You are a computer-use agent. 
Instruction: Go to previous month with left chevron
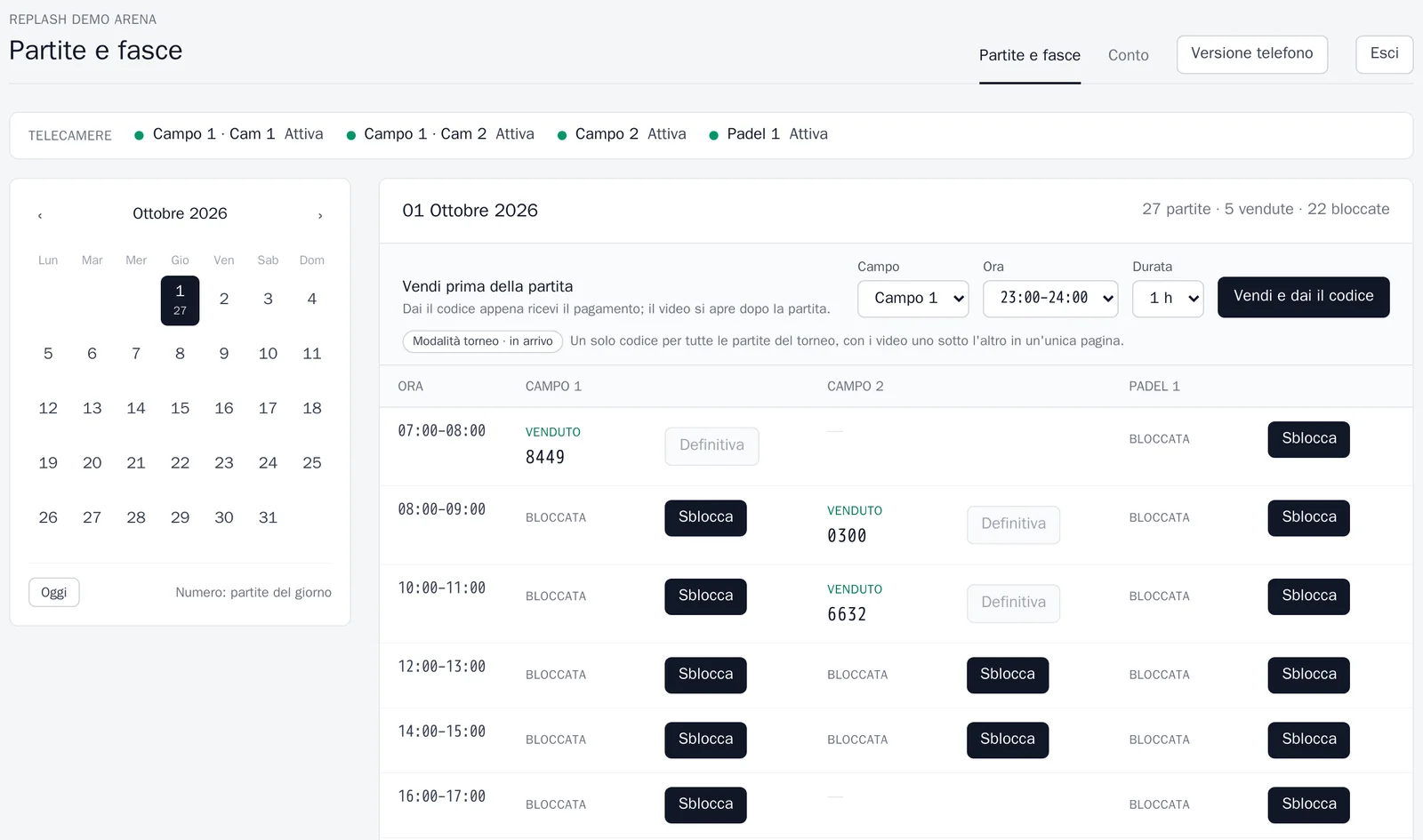click(x=40, y=215)
